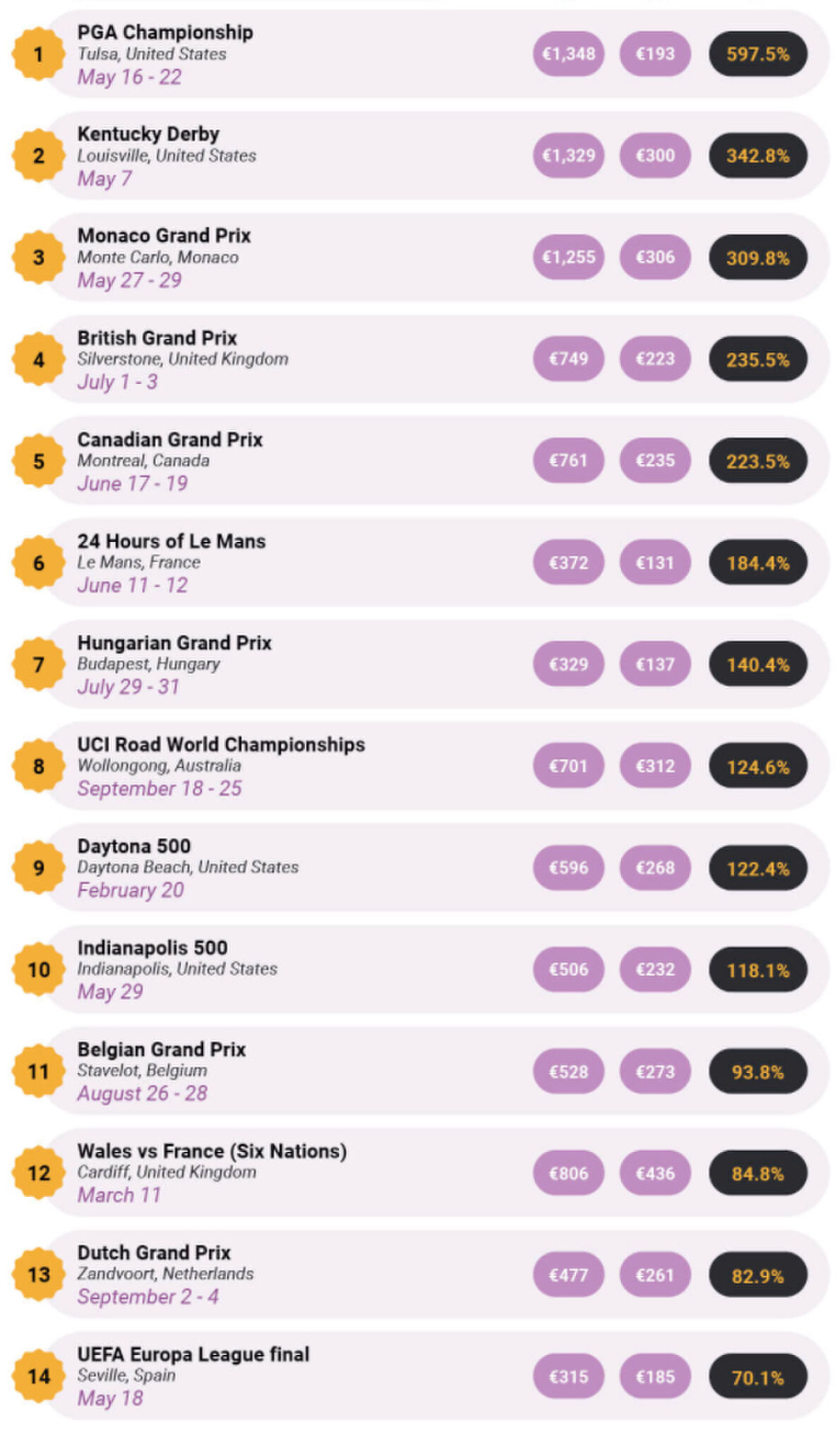Select the Daytona 500 February 20 date
840x1430 pixels.
pyautogui.click(x=131, y=890)
